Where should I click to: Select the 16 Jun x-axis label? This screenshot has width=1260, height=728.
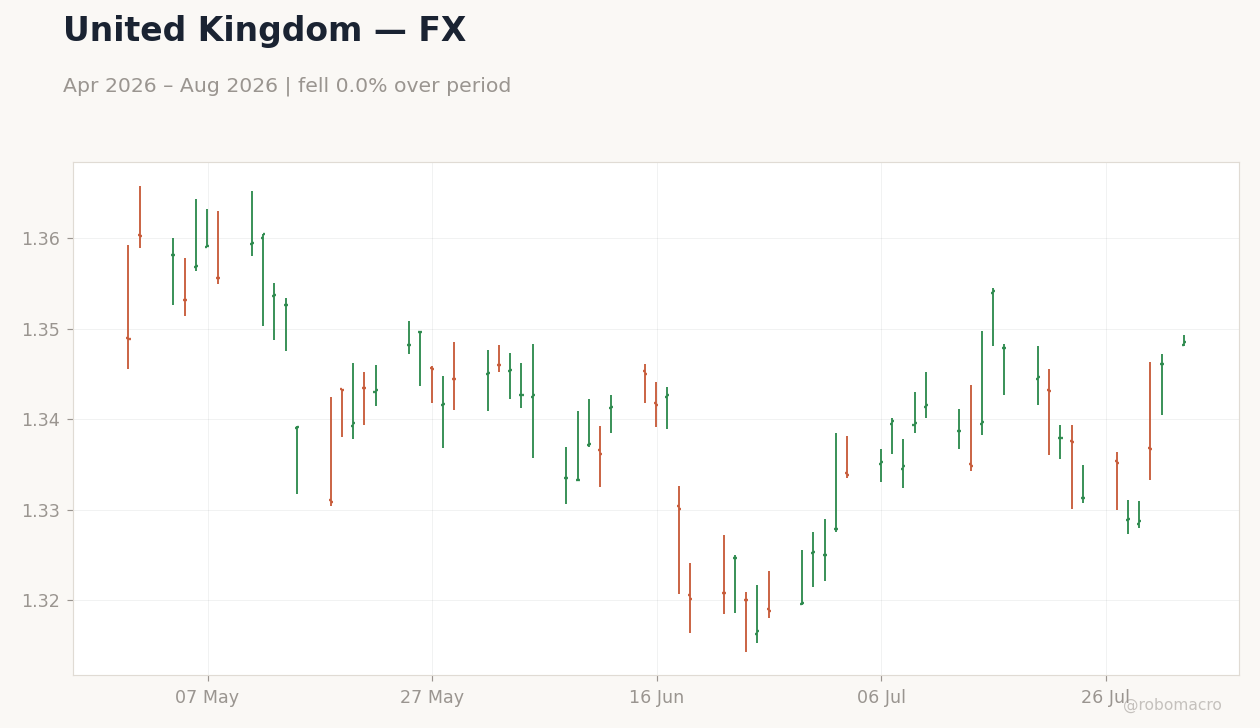click(657, 697)
